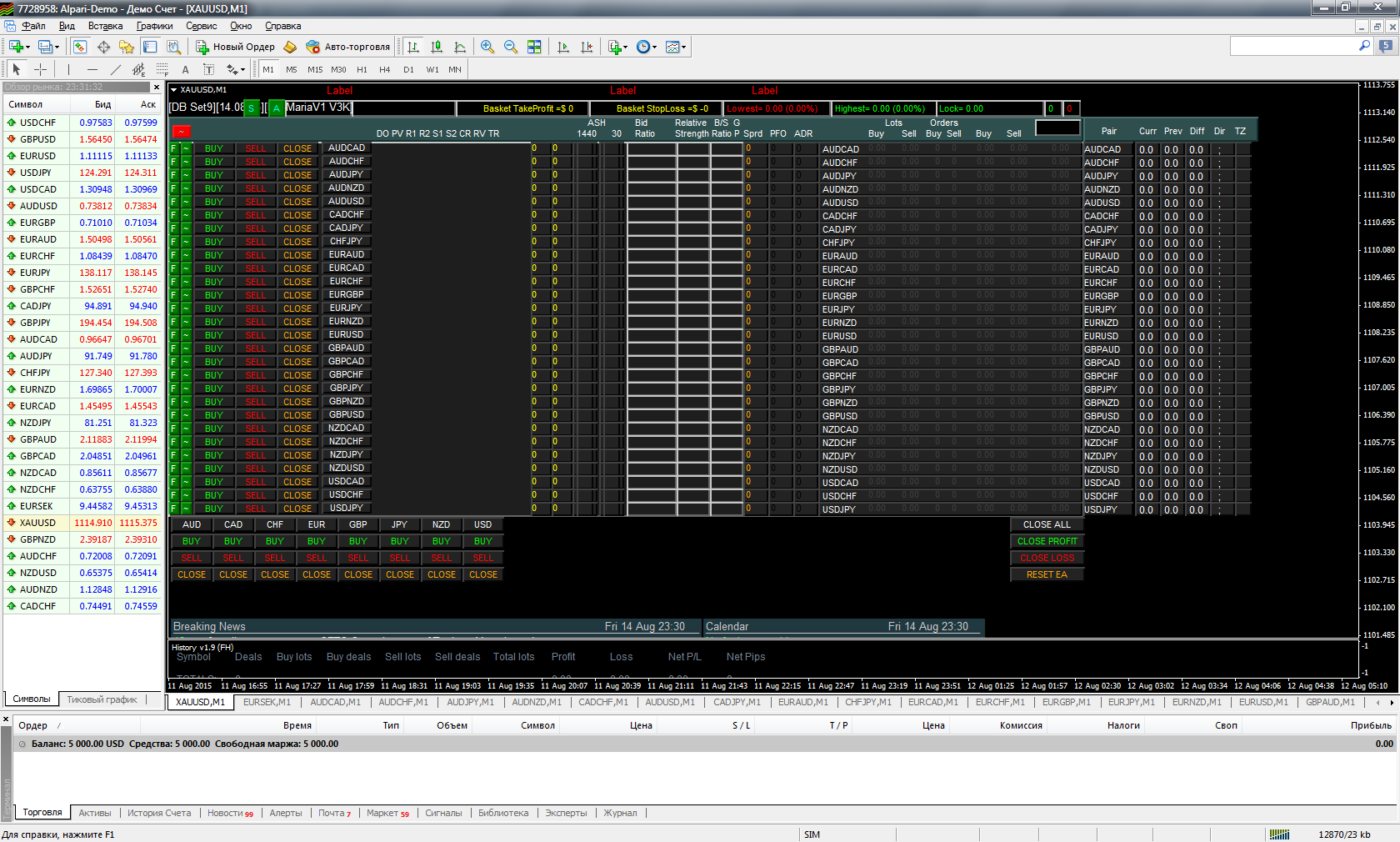Open the templates icon
The width and height of the screenshot is (1400, 842).
(x=672, y=47)
